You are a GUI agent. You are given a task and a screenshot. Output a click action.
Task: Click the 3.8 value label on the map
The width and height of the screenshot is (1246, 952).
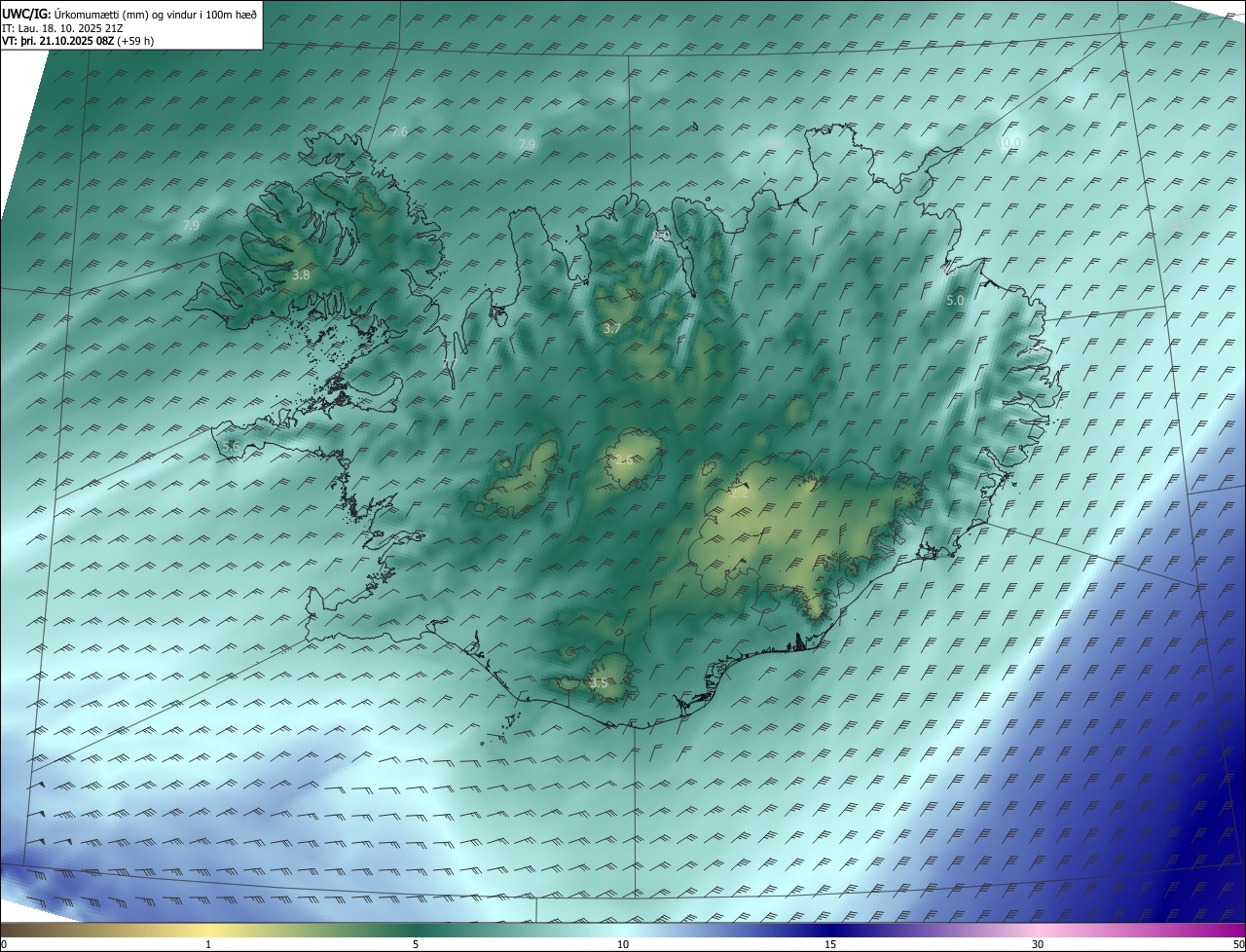(x=301, y=275)
